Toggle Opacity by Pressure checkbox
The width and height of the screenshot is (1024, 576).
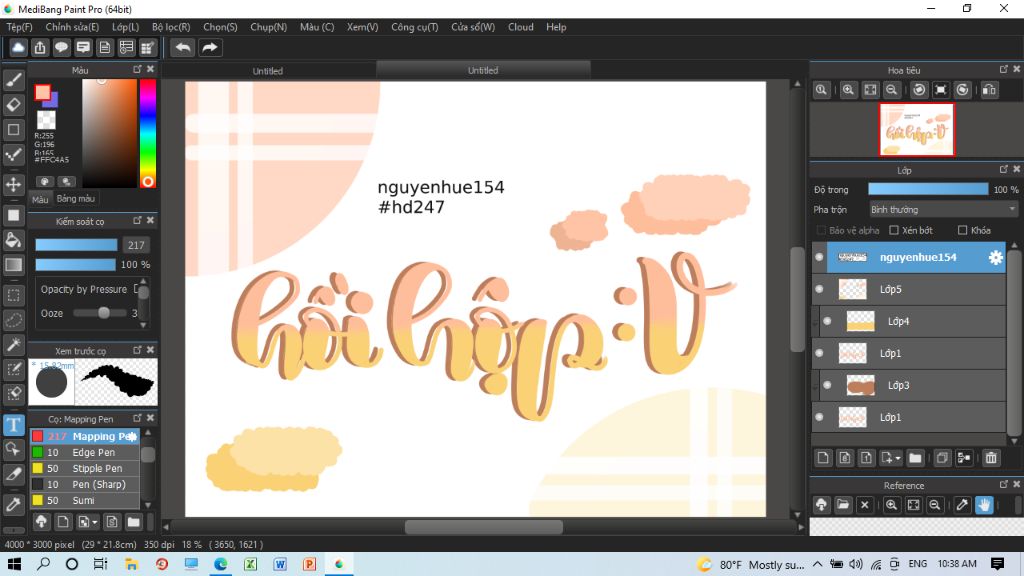tap(136, 289)
